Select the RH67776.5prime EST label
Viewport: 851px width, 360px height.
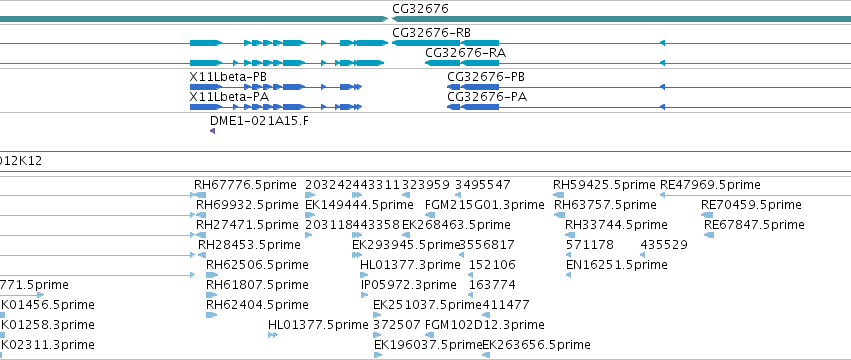pyautogui.click(x=245, y=185)
